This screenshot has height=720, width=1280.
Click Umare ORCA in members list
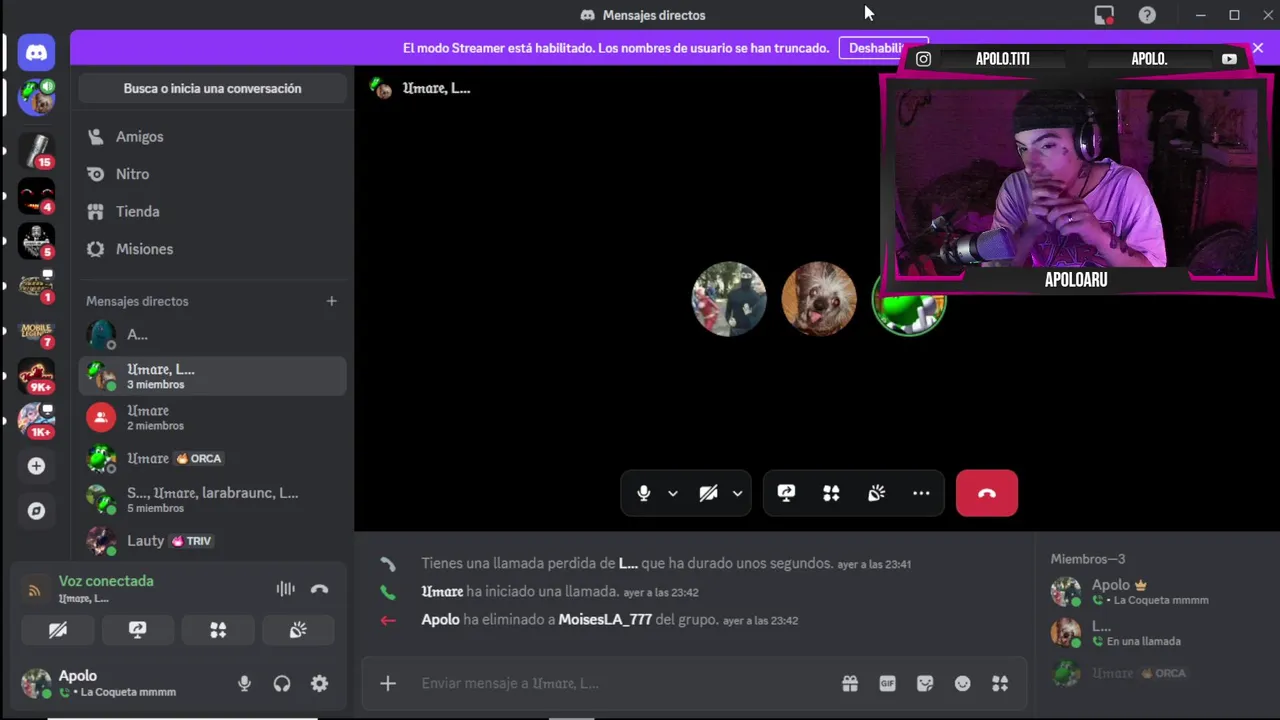pyautogui.click(x=1158, y=673)
